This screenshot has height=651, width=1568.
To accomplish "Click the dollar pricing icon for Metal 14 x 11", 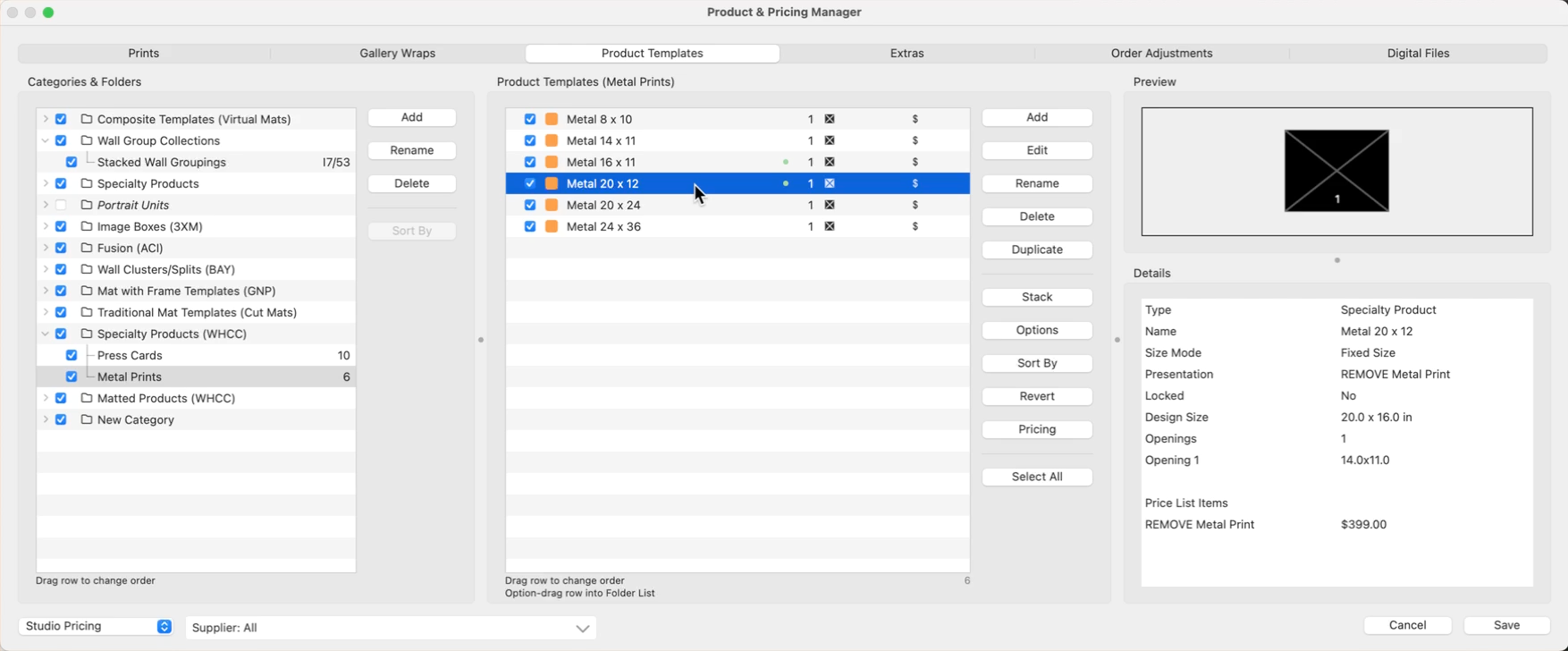I will coord(915,140).
